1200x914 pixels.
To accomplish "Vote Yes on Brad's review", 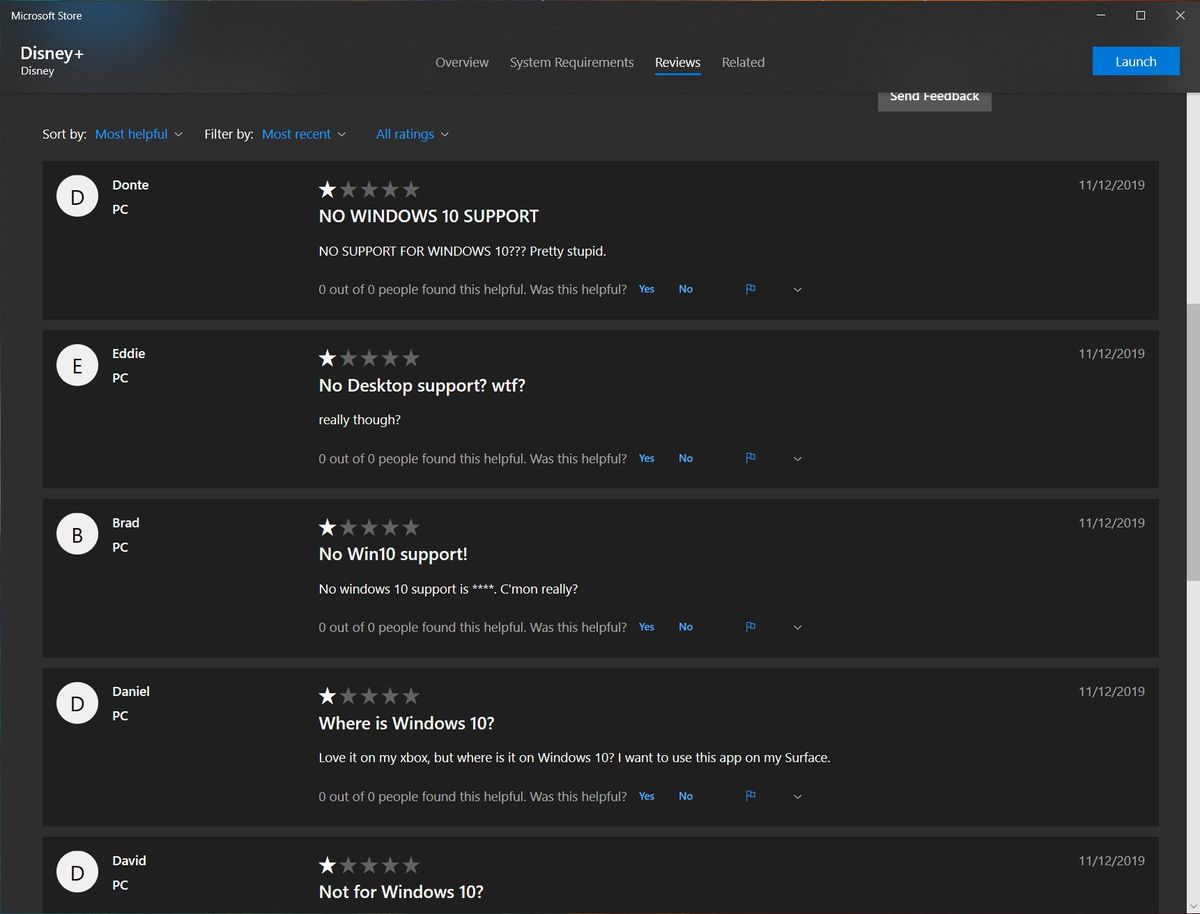I will pyautogui.click(x=647, y=627).
